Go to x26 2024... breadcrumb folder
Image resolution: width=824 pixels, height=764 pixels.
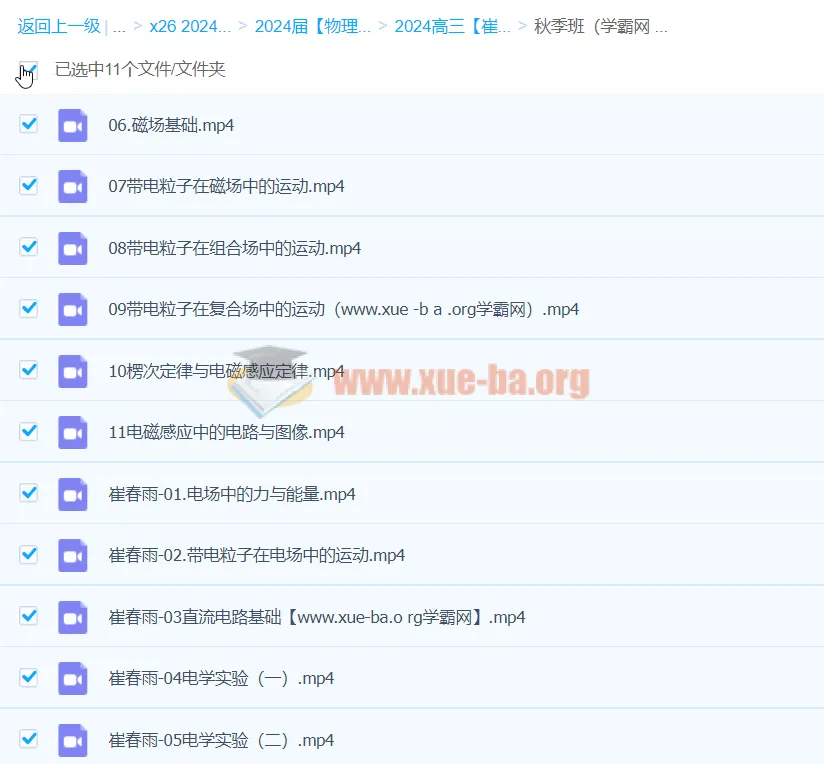[189, 27]
